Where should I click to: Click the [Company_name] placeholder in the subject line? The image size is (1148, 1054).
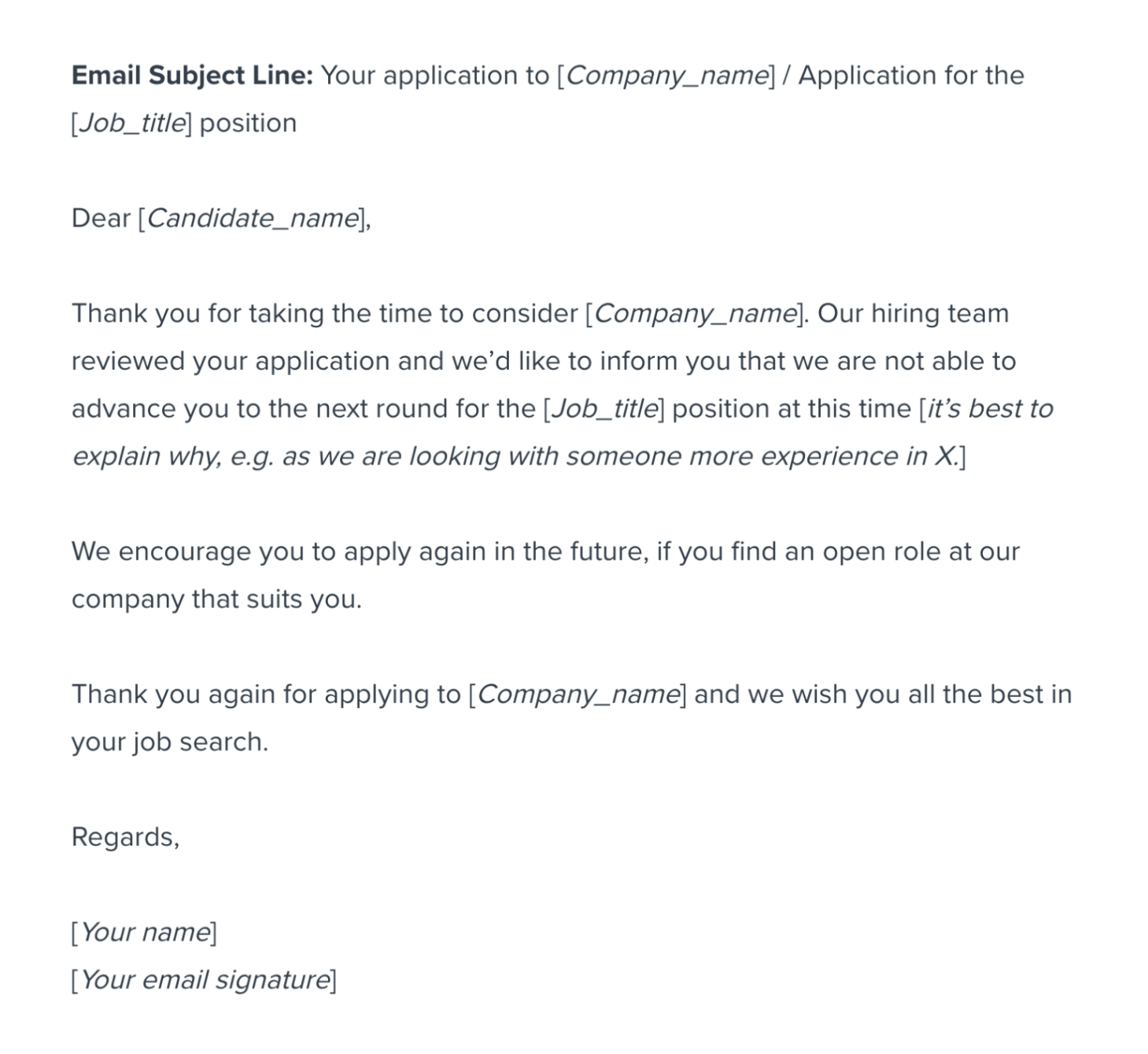[x=666, y=76]
